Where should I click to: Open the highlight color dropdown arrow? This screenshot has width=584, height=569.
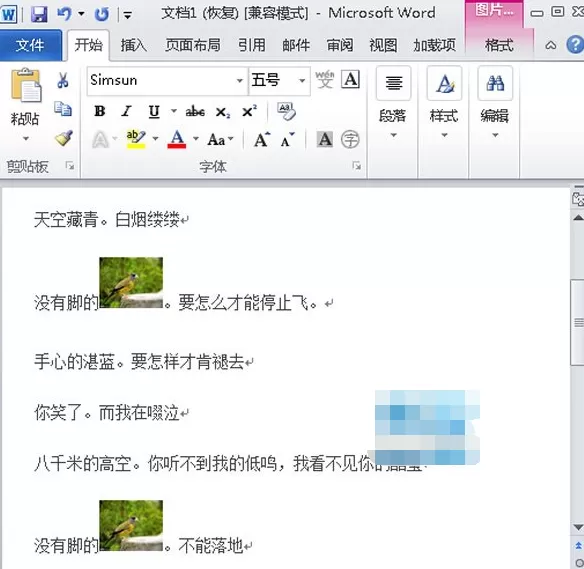click(156, 139)
